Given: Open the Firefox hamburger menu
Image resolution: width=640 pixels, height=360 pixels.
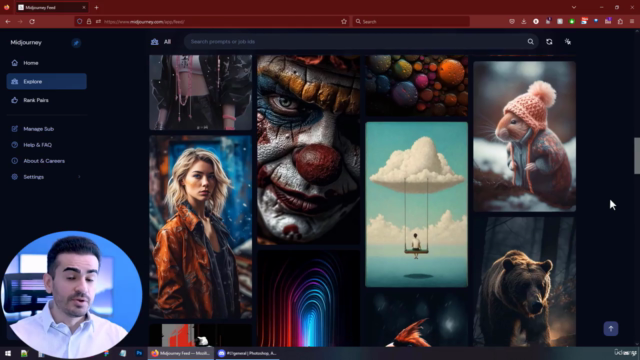Looking at the screenshot, I should click(632, 22).
